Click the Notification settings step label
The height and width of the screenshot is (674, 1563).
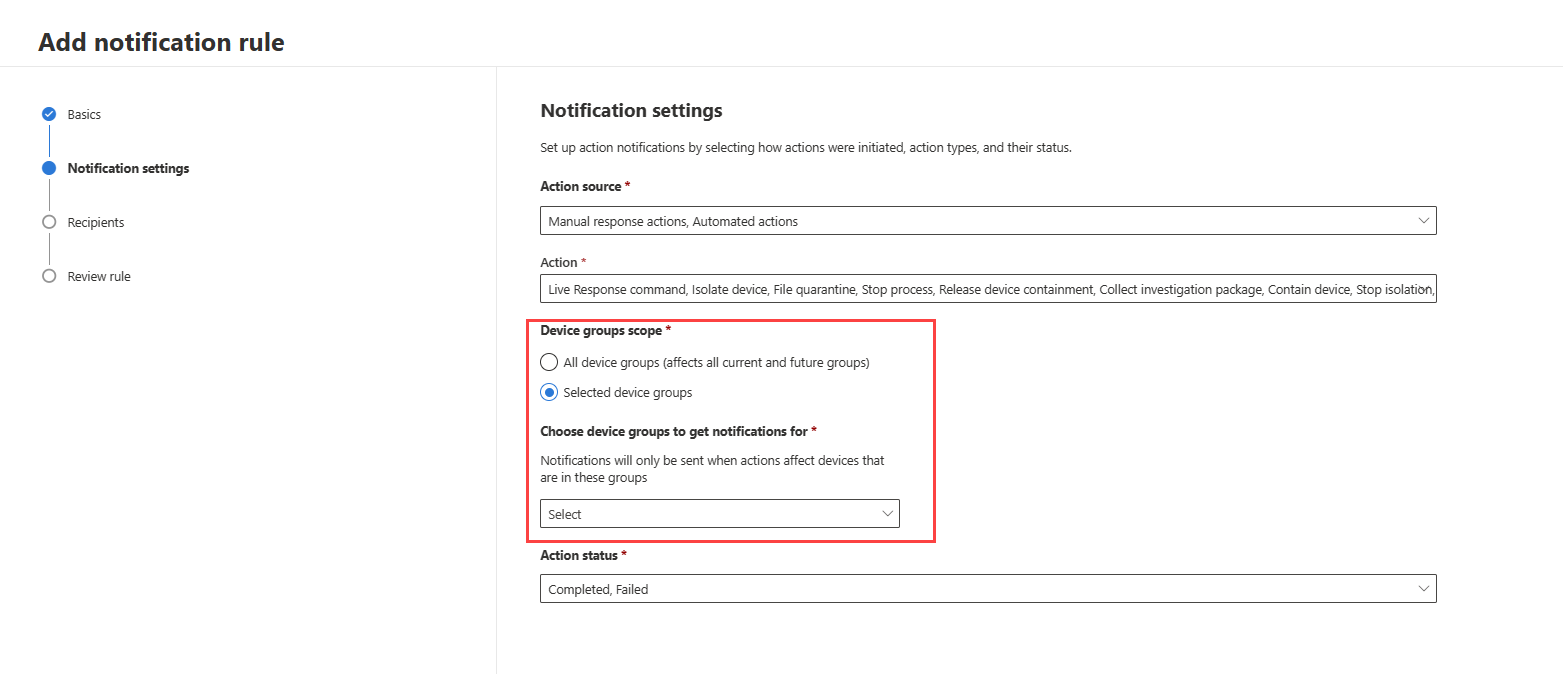pos(128,168)
